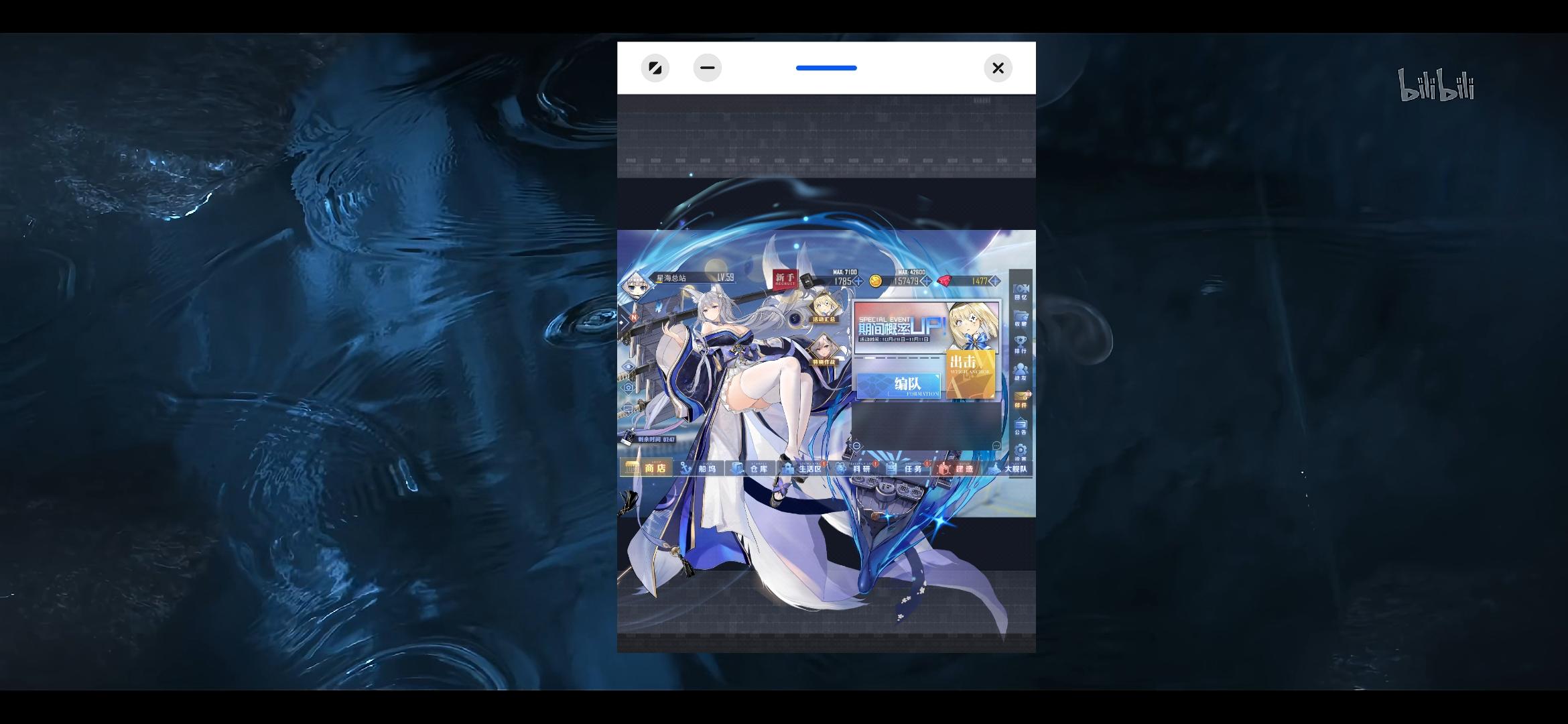The image size is (1568, 724).
Task: Expand chat with the bubble icon
Action: [629, 408]
